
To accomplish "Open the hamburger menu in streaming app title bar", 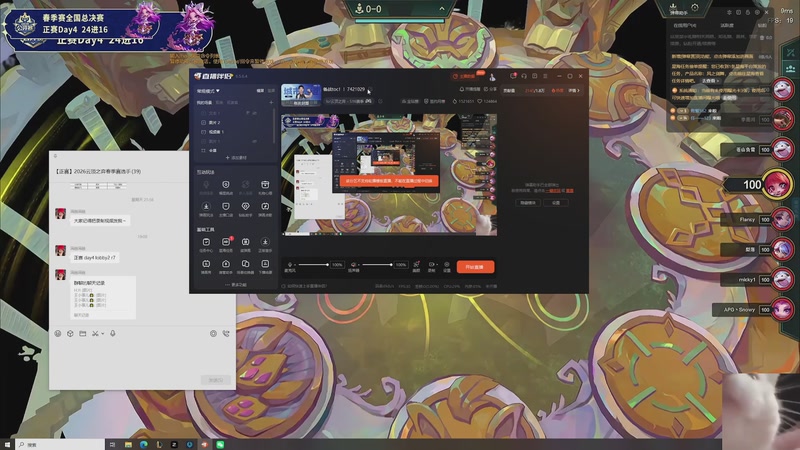I will [545, 76].
